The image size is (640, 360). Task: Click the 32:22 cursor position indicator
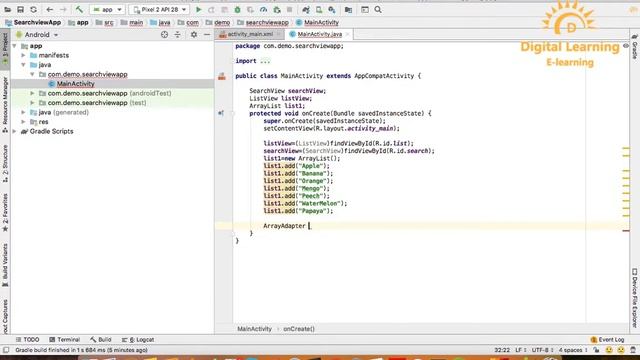(502, 350)
